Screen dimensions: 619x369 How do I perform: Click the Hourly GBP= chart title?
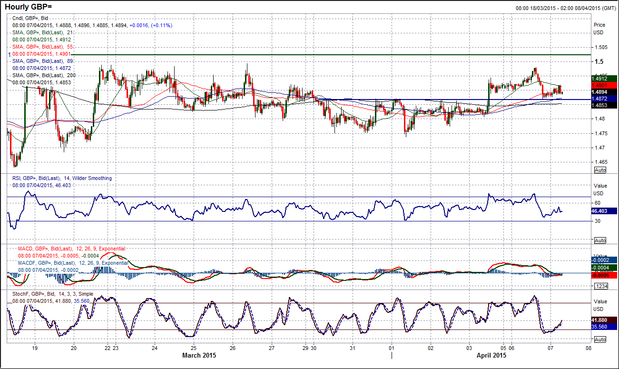click(28, 7)
